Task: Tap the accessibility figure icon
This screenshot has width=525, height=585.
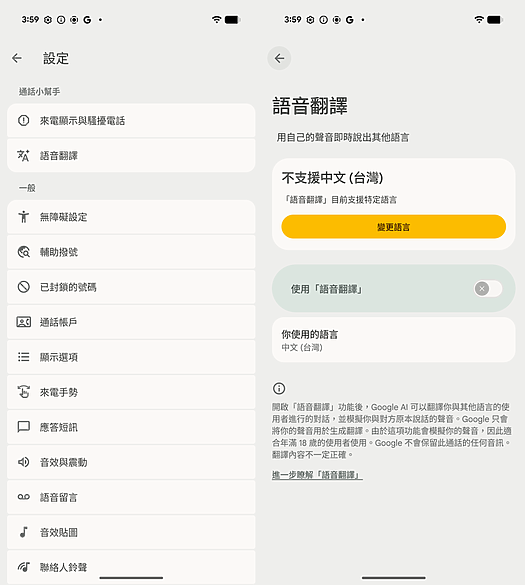Action: [x=24, y=217]
